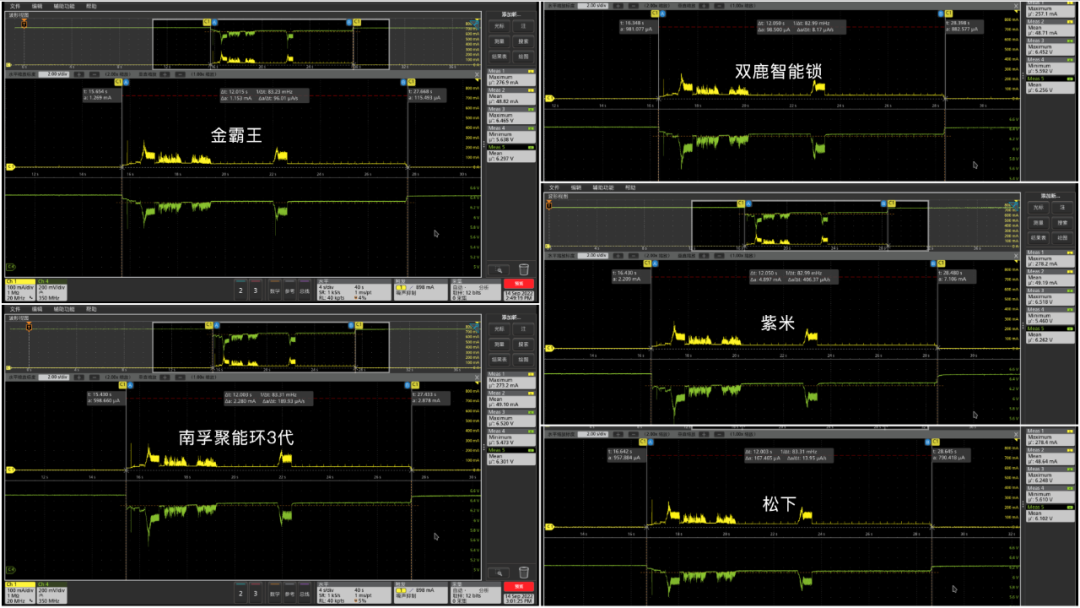
Task: Open Meas 3 Maximum badge in 金霸王 window
Action: tap(511, 115)
